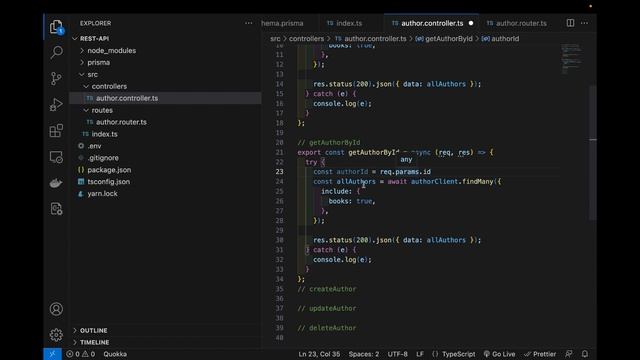
Task: Open author.router.ts in file tree
Action: pos(165,122)
